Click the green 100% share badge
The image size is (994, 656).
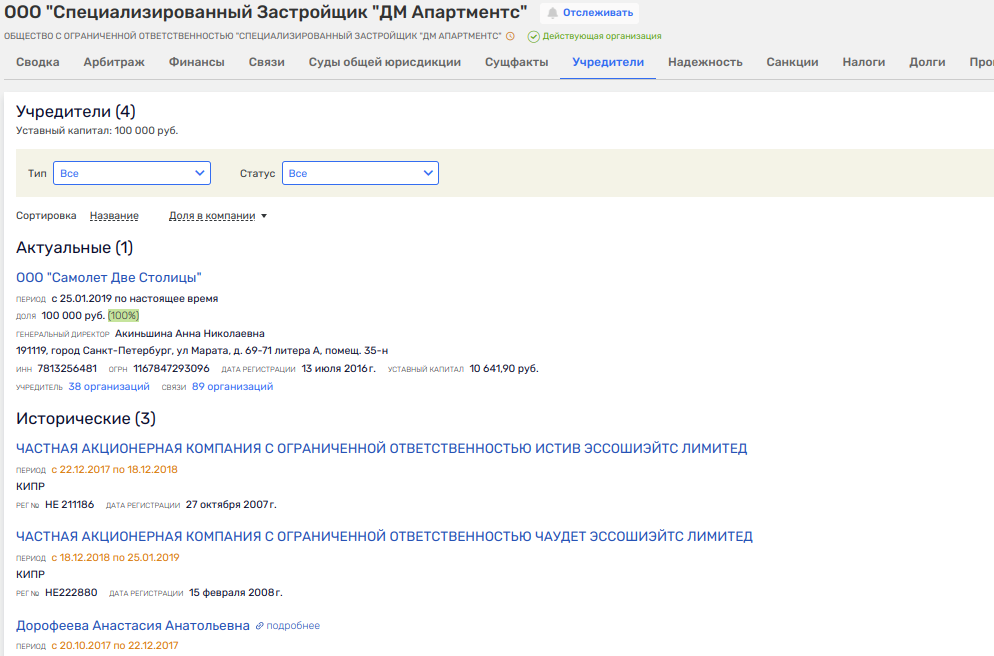click(124, 316)
